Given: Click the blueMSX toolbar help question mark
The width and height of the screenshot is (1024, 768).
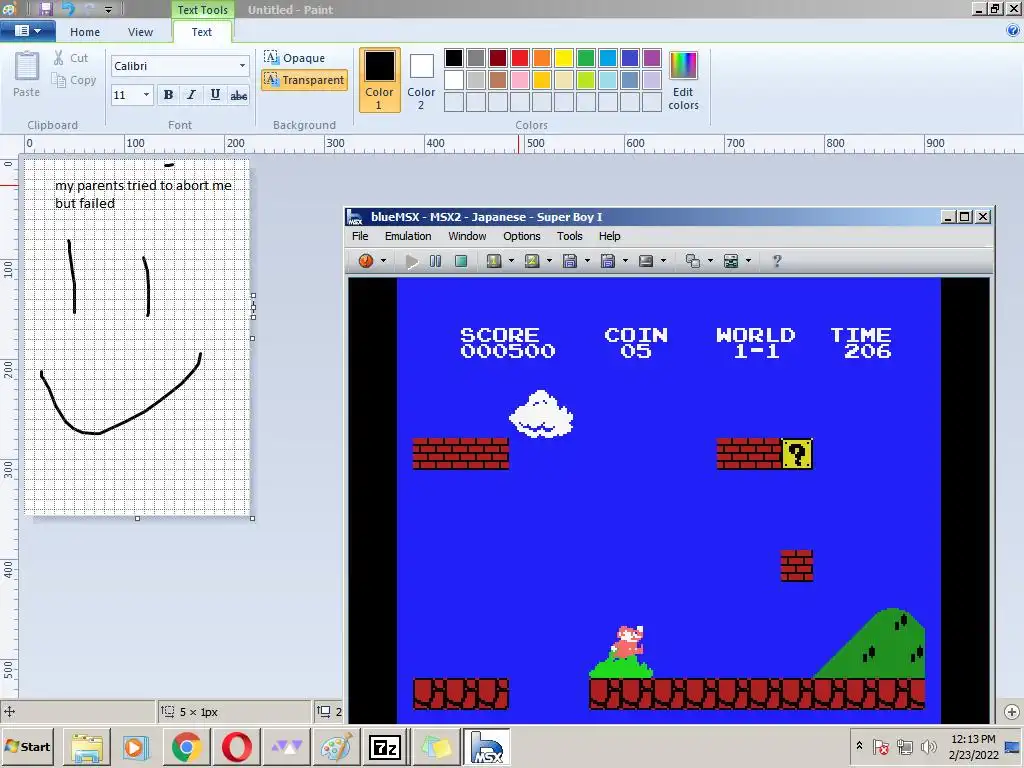Looking at the screenshot, I should (x=776, y=261).
